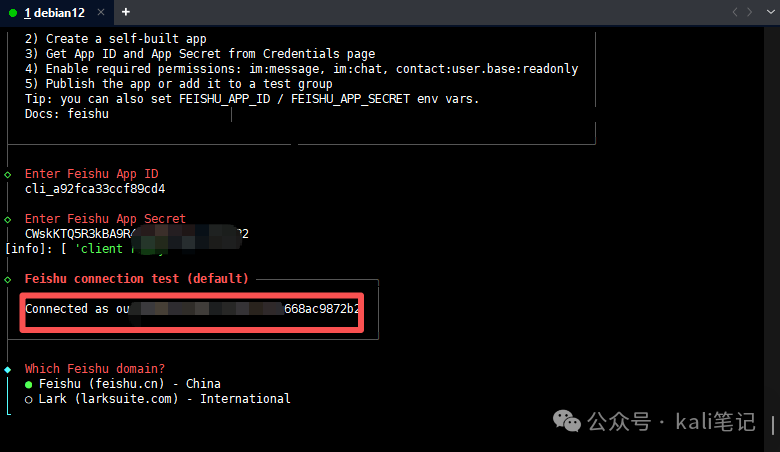The image size is (780, 452).
Task: Click the Feishu connection test (default) heading
Action: click(x=137, y=279)
